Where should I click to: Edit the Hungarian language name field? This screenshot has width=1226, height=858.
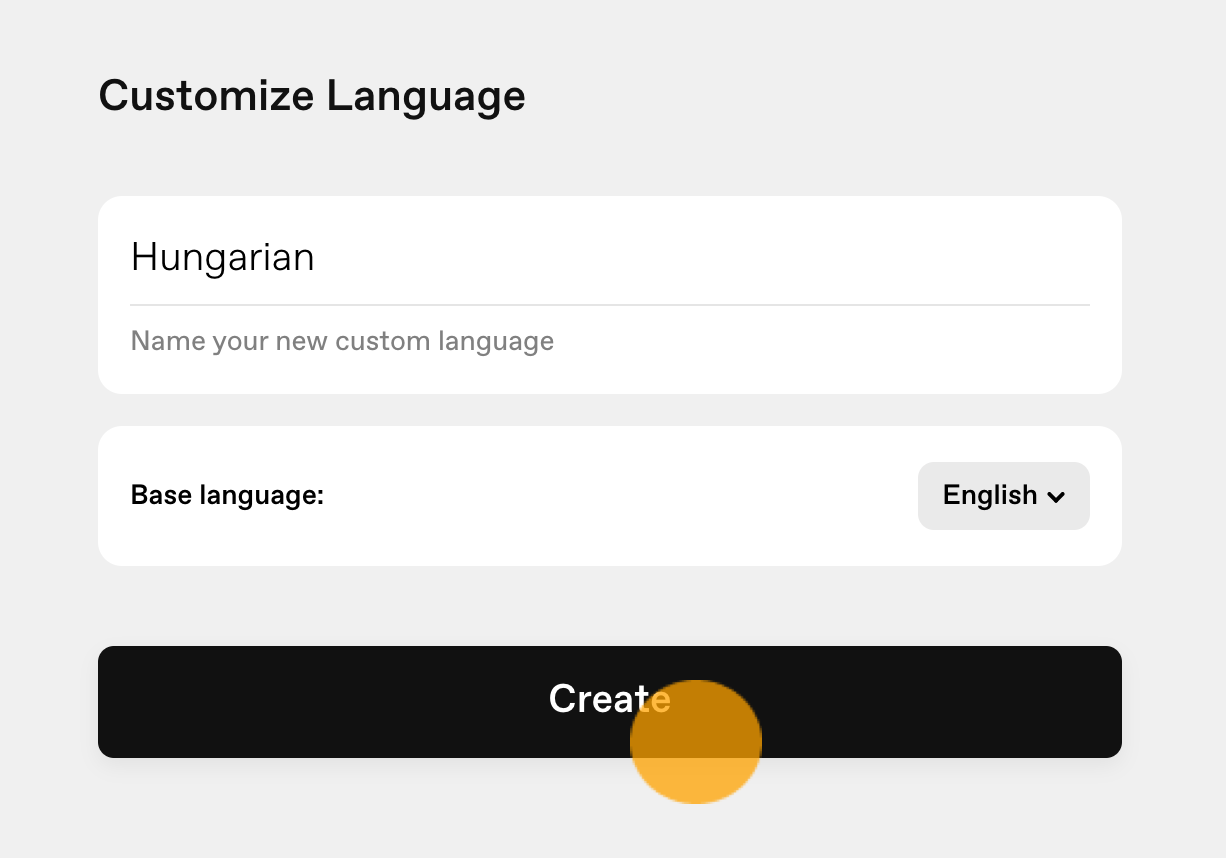(609, 258)
